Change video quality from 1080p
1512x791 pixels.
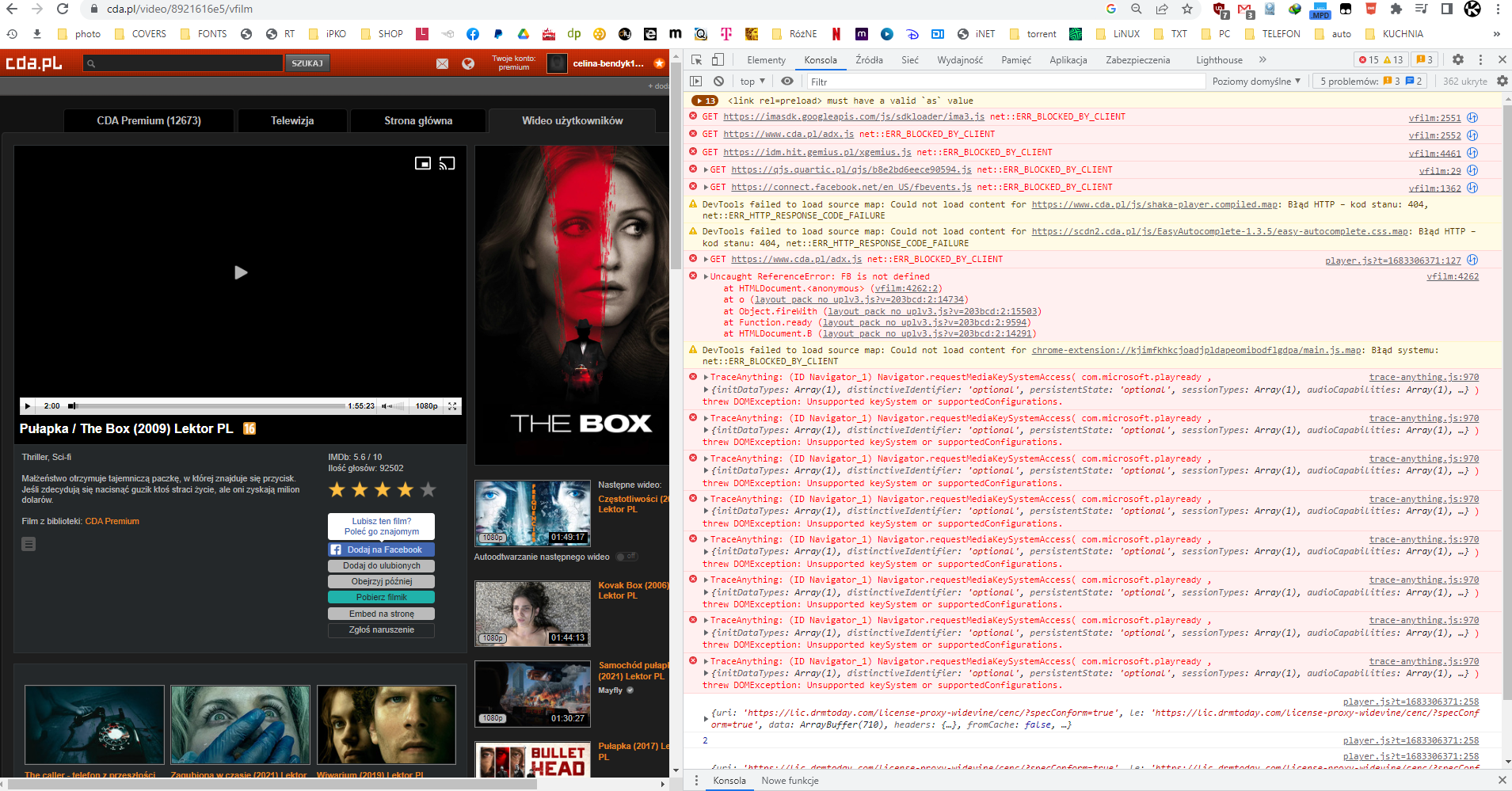(x=427, y=406)
